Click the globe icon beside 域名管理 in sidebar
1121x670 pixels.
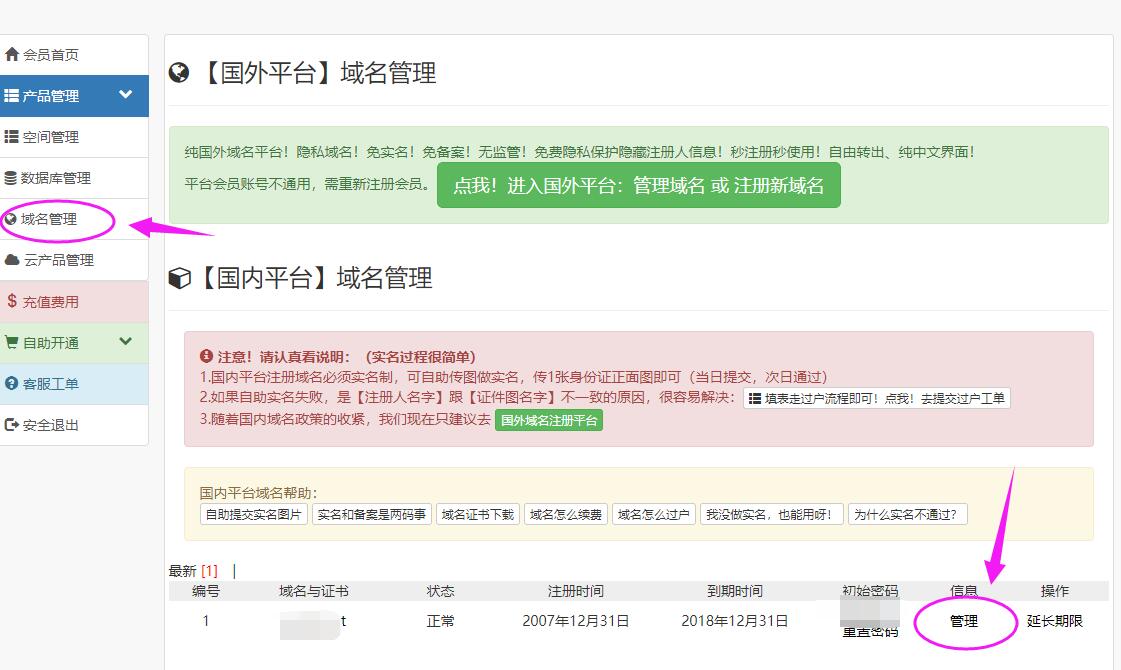click(x=11, y=220)
